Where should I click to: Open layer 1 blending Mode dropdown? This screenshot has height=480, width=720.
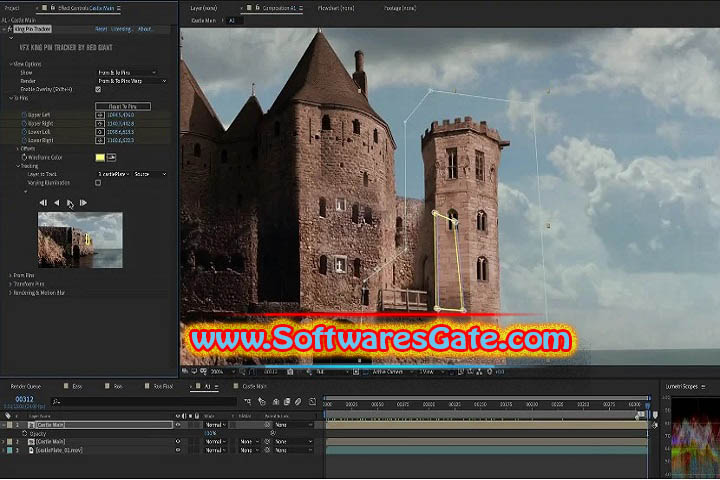pos(215,425)
